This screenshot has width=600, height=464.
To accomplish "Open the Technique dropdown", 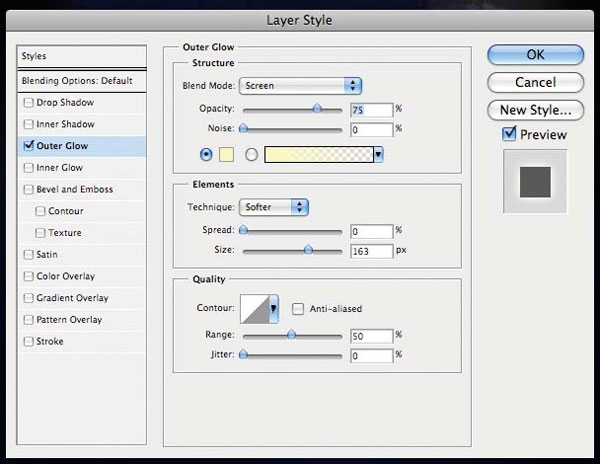I will click(274, 207).
